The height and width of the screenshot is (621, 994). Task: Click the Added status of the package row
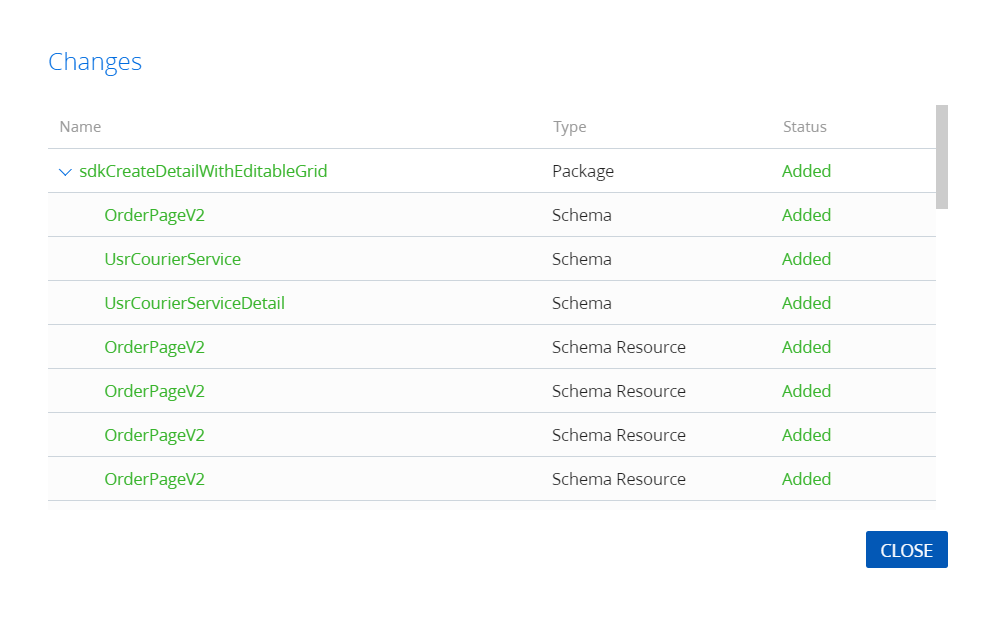(806, 171)
